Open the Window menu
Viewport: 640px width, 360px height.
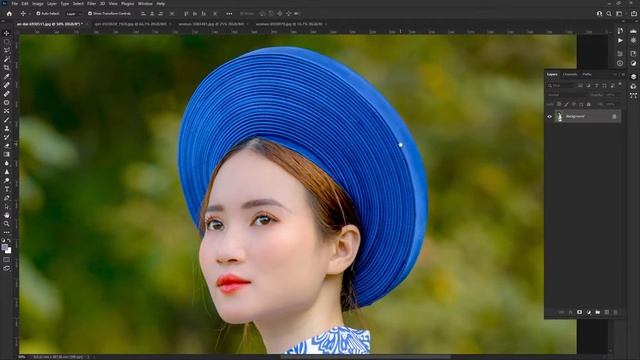tap(145, 4)
